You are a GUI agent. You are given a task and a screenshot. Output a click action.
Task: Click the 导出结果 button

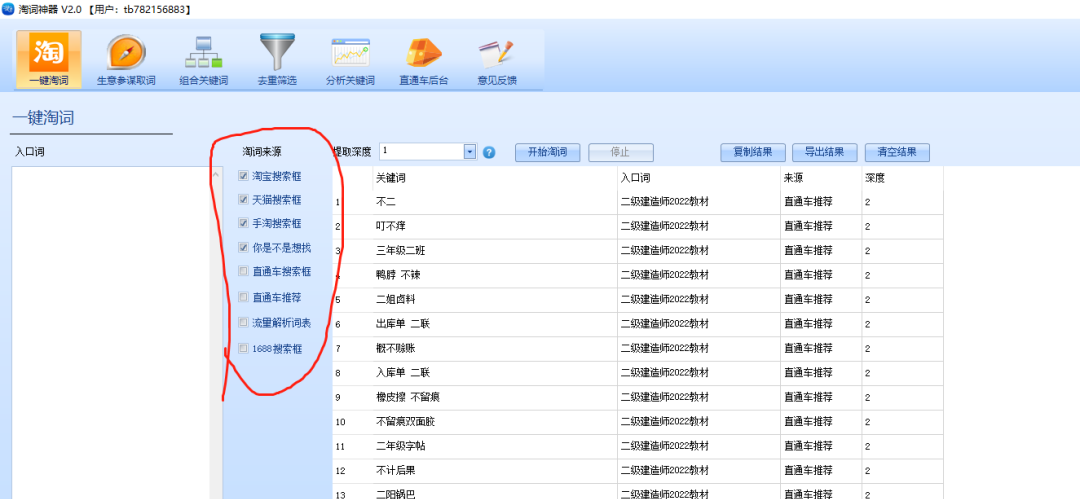(x=824, y=152)
